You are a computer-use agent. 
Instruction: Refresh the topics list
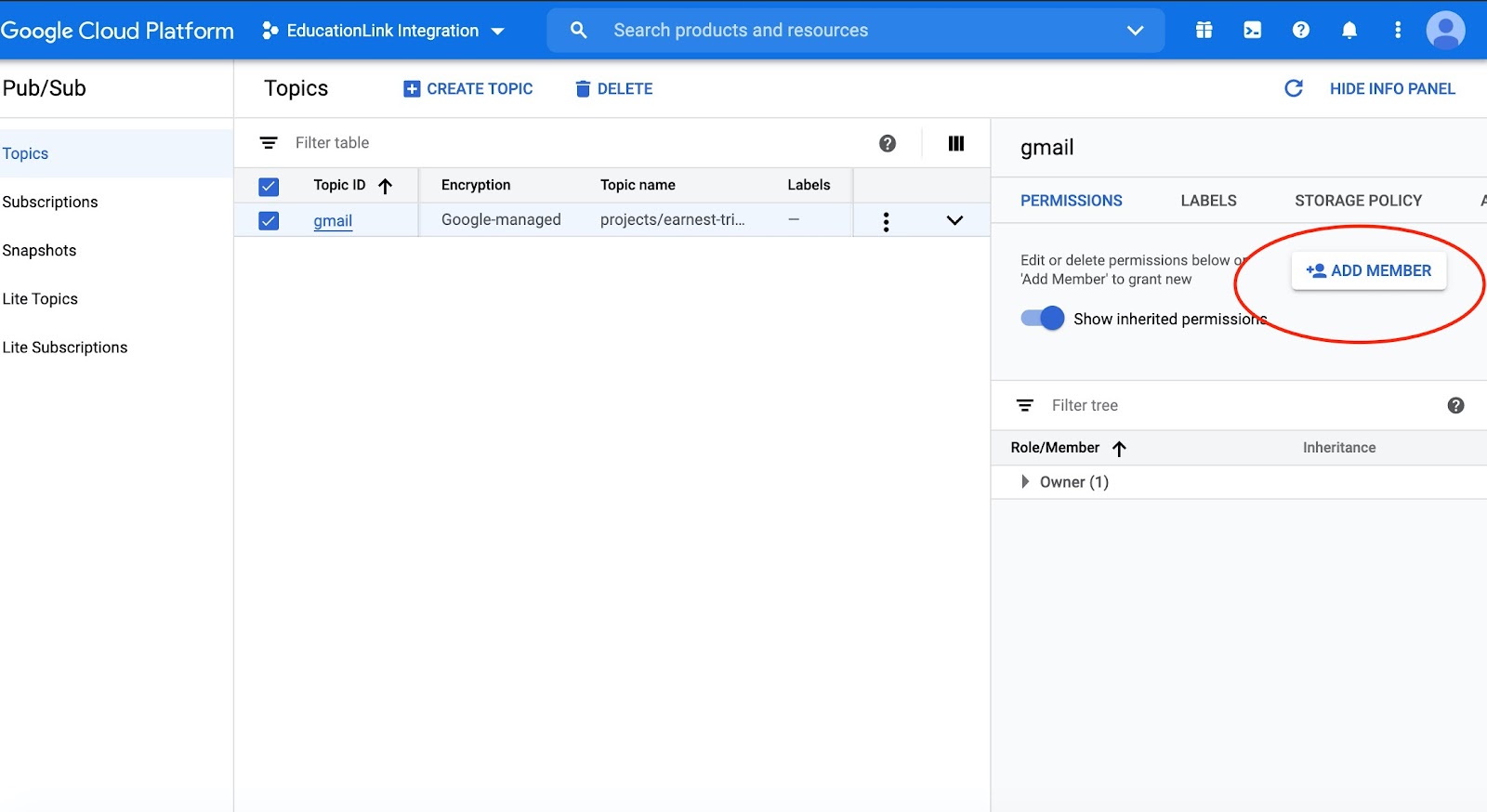coord(1293,88)
